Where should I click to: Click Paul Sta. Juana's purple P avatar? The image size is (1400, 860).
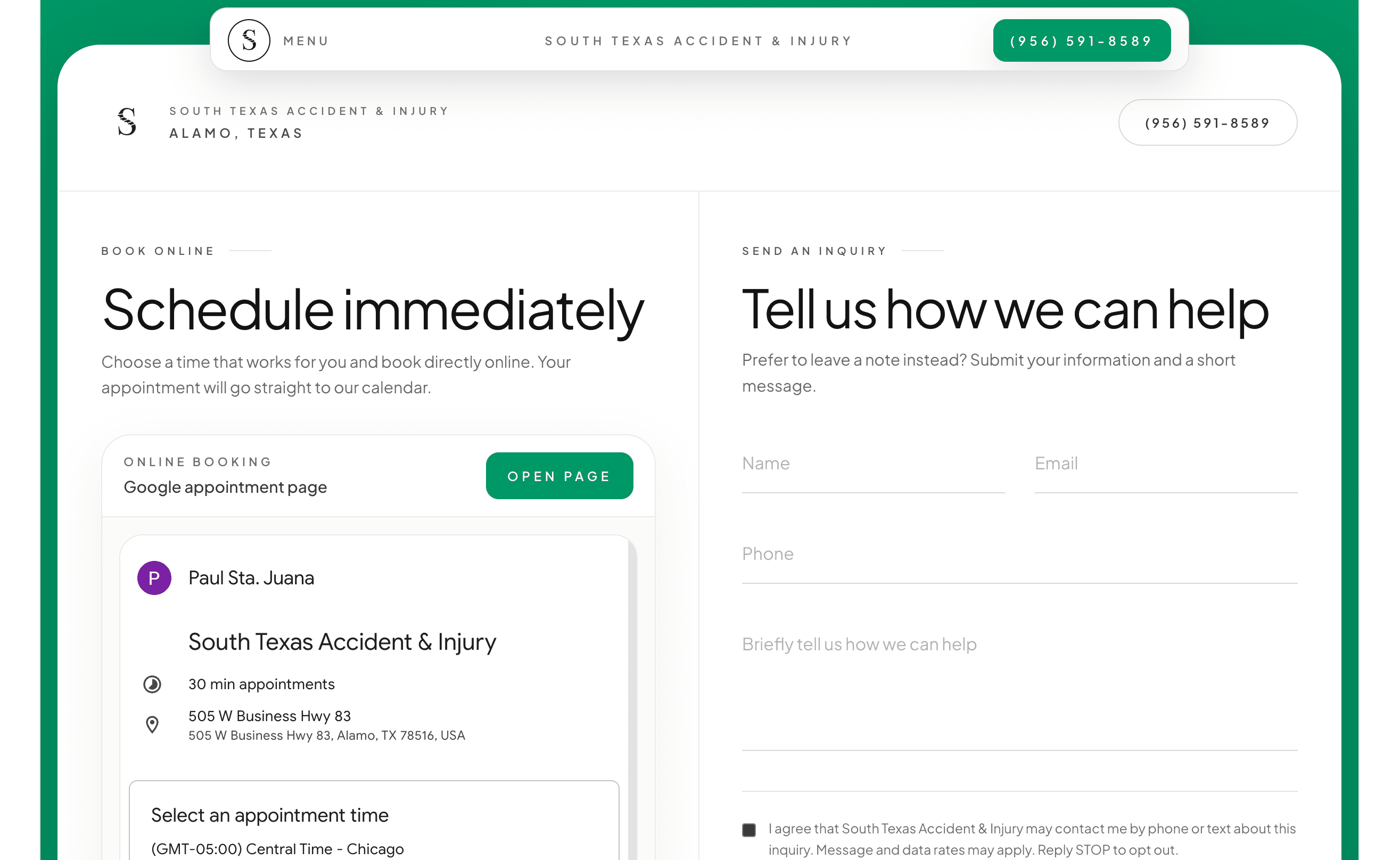point(154,577)
